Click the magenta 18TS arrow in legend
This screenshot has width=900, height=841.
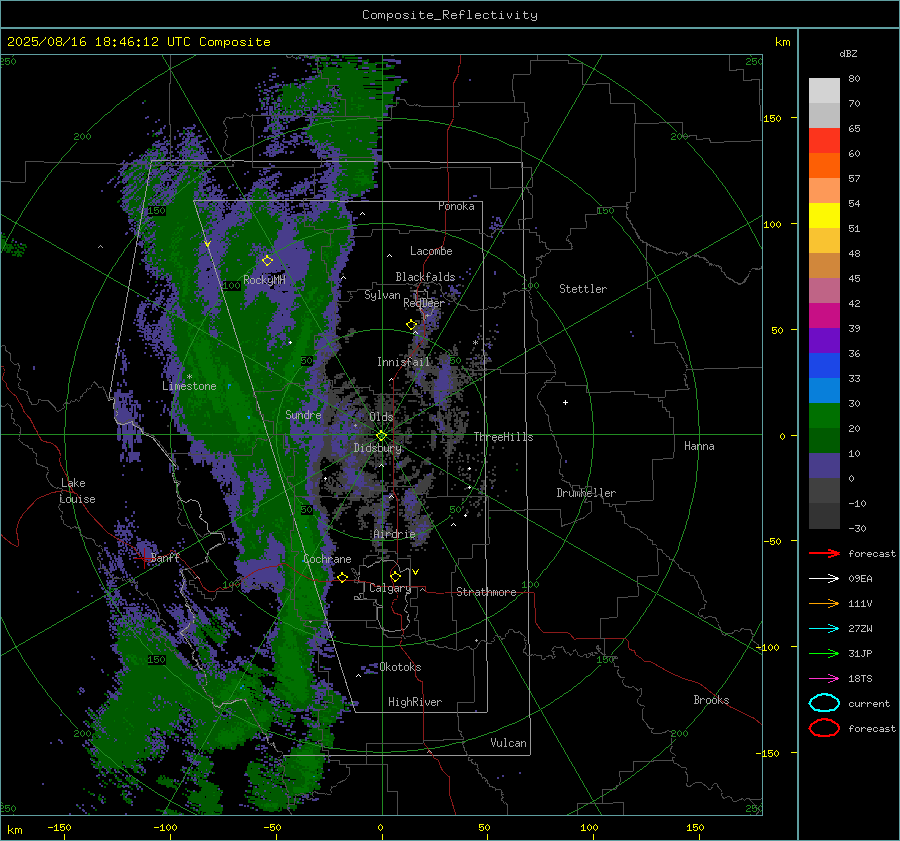click(824, 679)
